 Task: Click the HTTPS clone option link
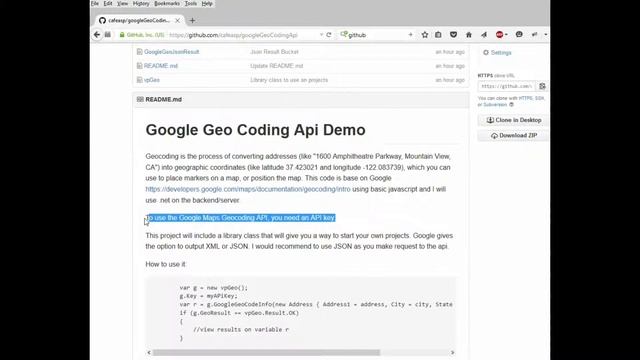526,98
